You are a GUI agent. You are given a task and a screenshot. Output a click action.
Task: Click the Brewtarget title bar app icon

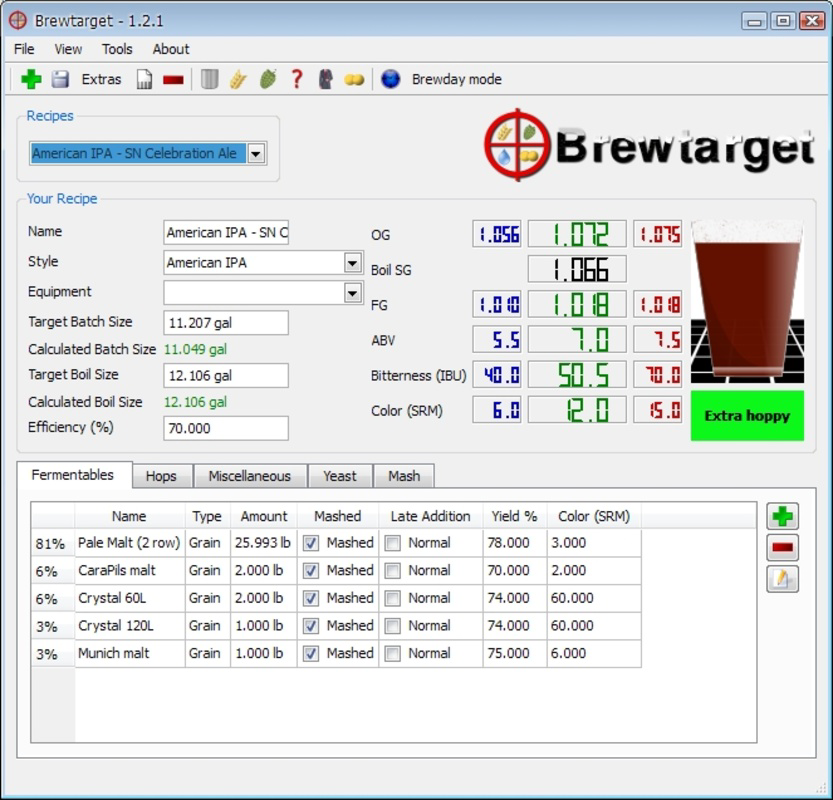tap(18, 21)
